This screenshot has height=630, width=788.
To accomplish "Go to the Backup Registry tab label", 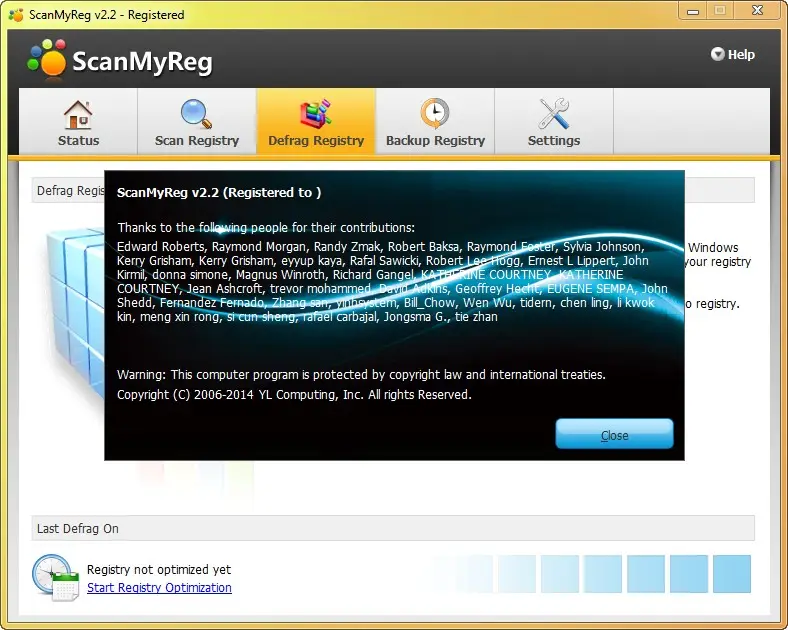I will coord(435,141).
